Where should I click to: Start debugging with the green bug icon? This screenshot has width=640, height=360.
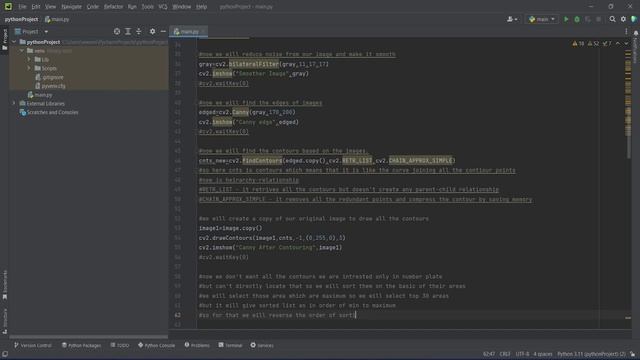[577, 19]
